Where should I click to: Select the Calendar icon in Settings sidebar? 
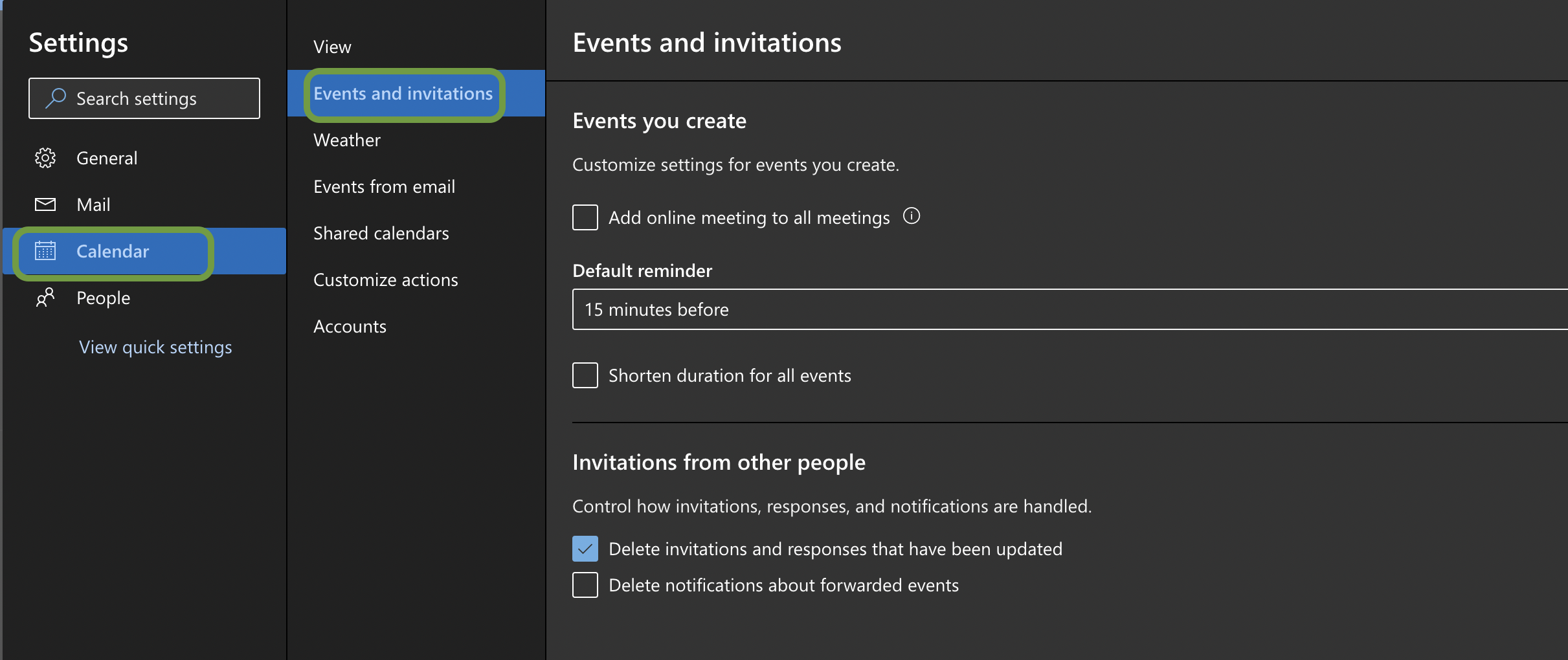coord(45,252)
